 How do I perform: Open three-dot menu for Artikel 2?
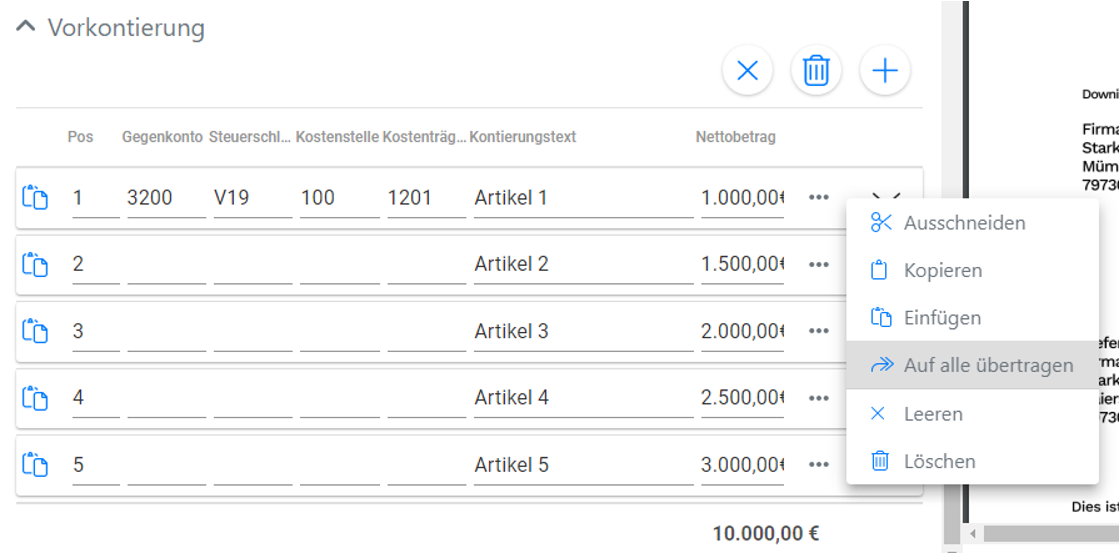tap(819, 265)
